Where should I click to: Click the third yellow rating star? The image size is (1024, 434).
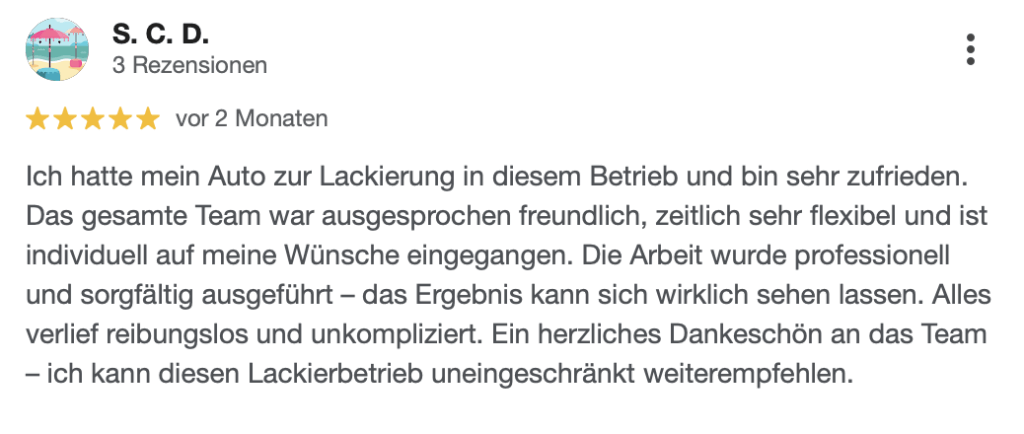92,120
